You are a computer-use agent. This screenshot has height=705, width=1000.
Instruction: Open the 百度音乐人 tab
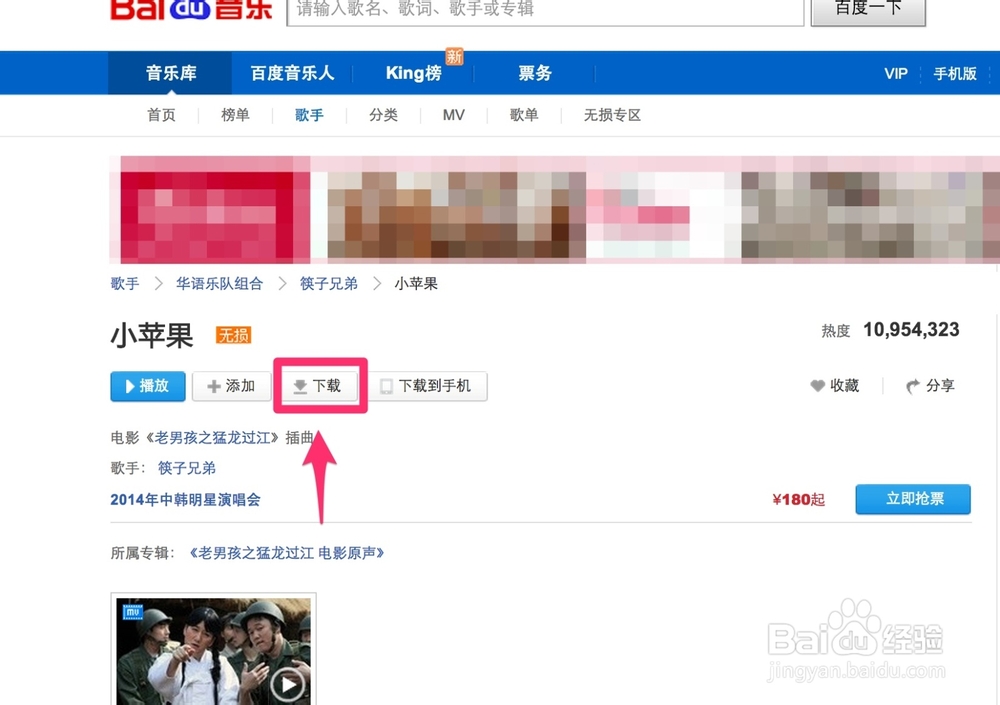(292, 73)
